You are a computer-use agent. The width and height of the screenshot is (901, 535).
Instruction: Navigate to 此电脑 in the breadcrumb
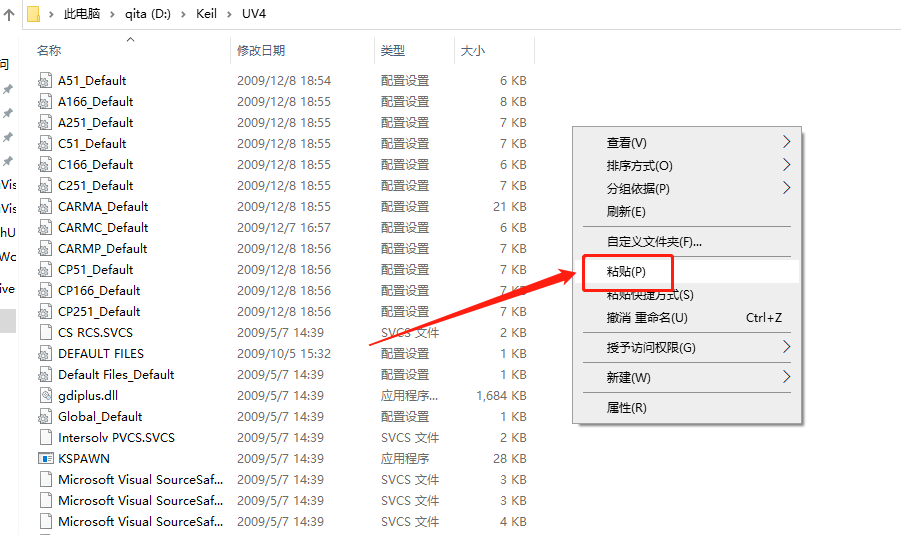82,14
